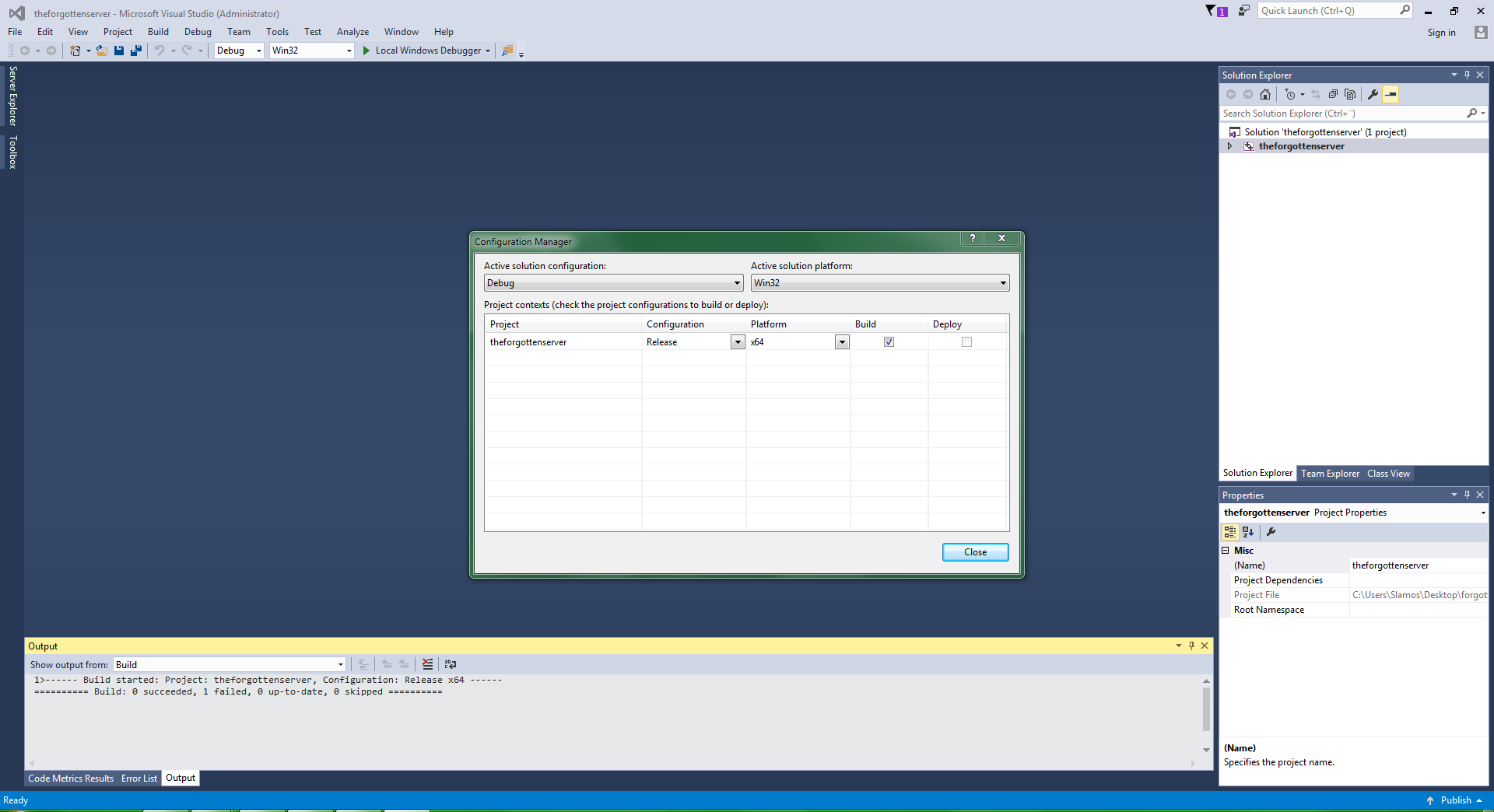The image size is (1494, 812).
Task: Open Active solution platform dropdown
Action: coord(880,283)
